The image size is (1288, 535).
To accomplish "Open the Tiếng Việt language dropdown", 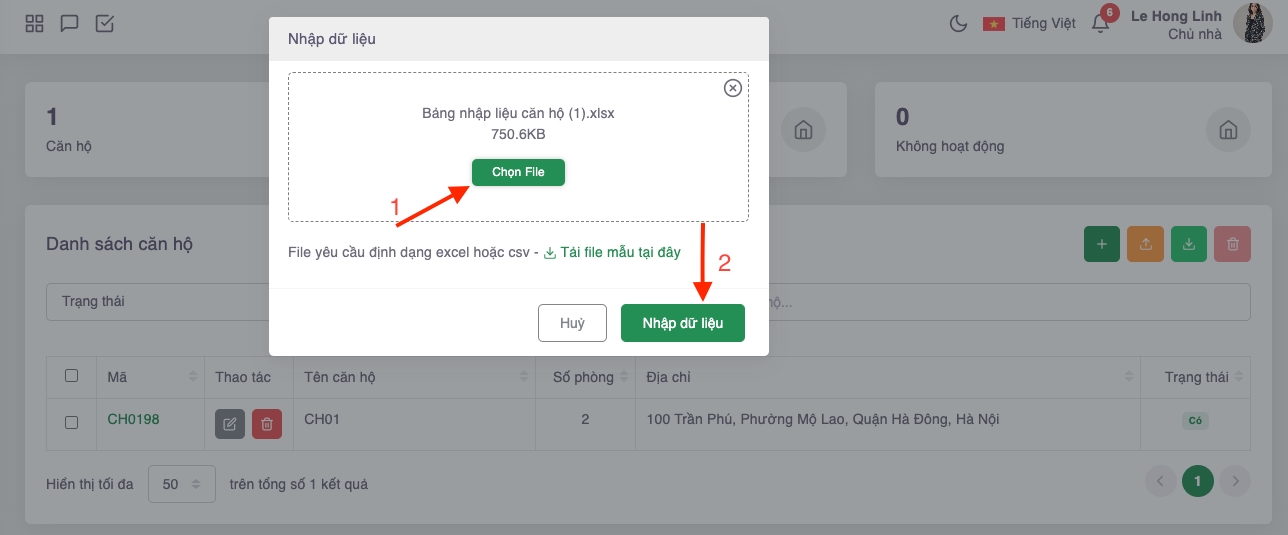I will (x=1029, y=23).
